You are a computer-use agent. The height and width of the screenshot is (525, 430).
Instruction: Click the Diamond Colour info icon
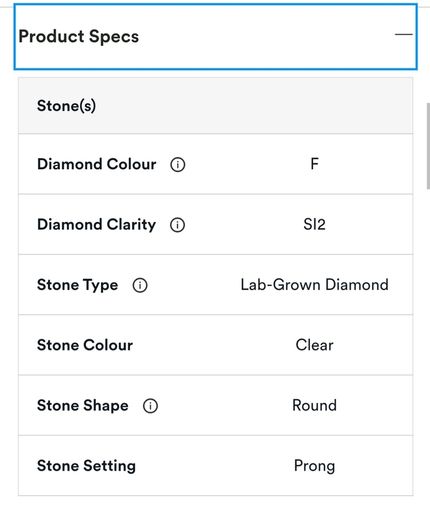pos(177,165)
